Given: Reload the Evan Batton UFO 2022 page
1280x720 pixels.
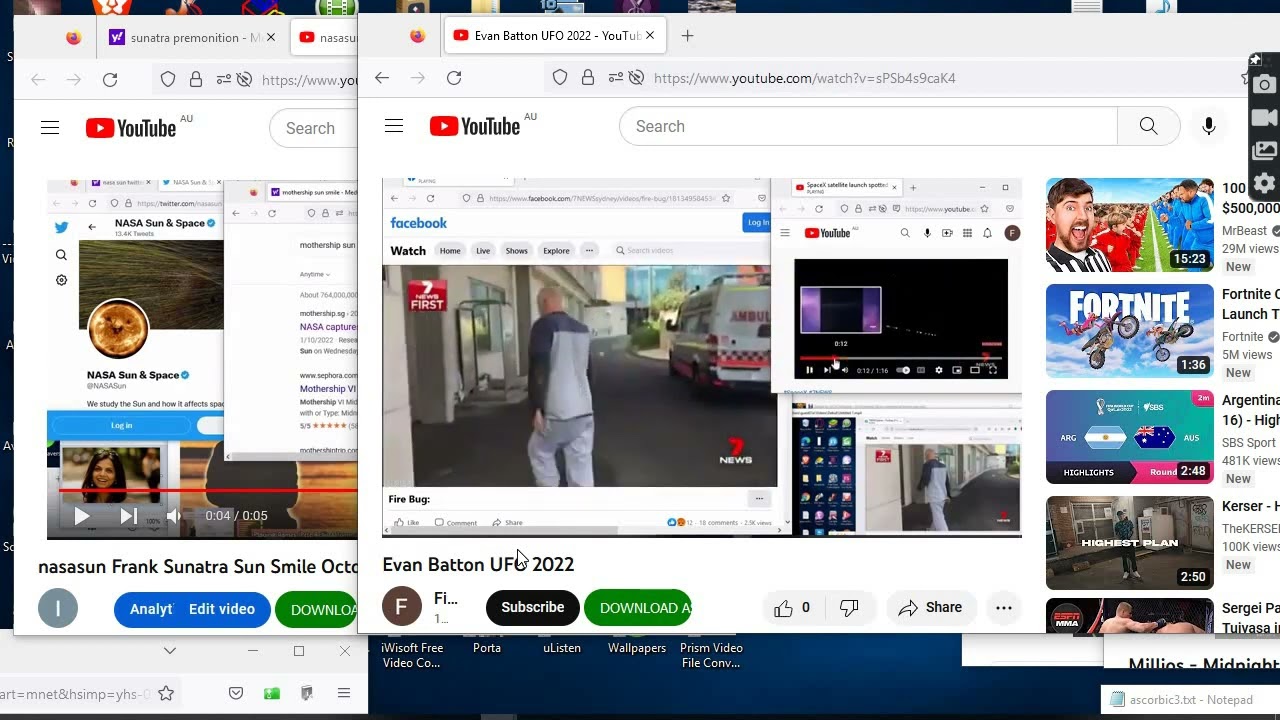Looking at the screenshot, I should [454, 78].
